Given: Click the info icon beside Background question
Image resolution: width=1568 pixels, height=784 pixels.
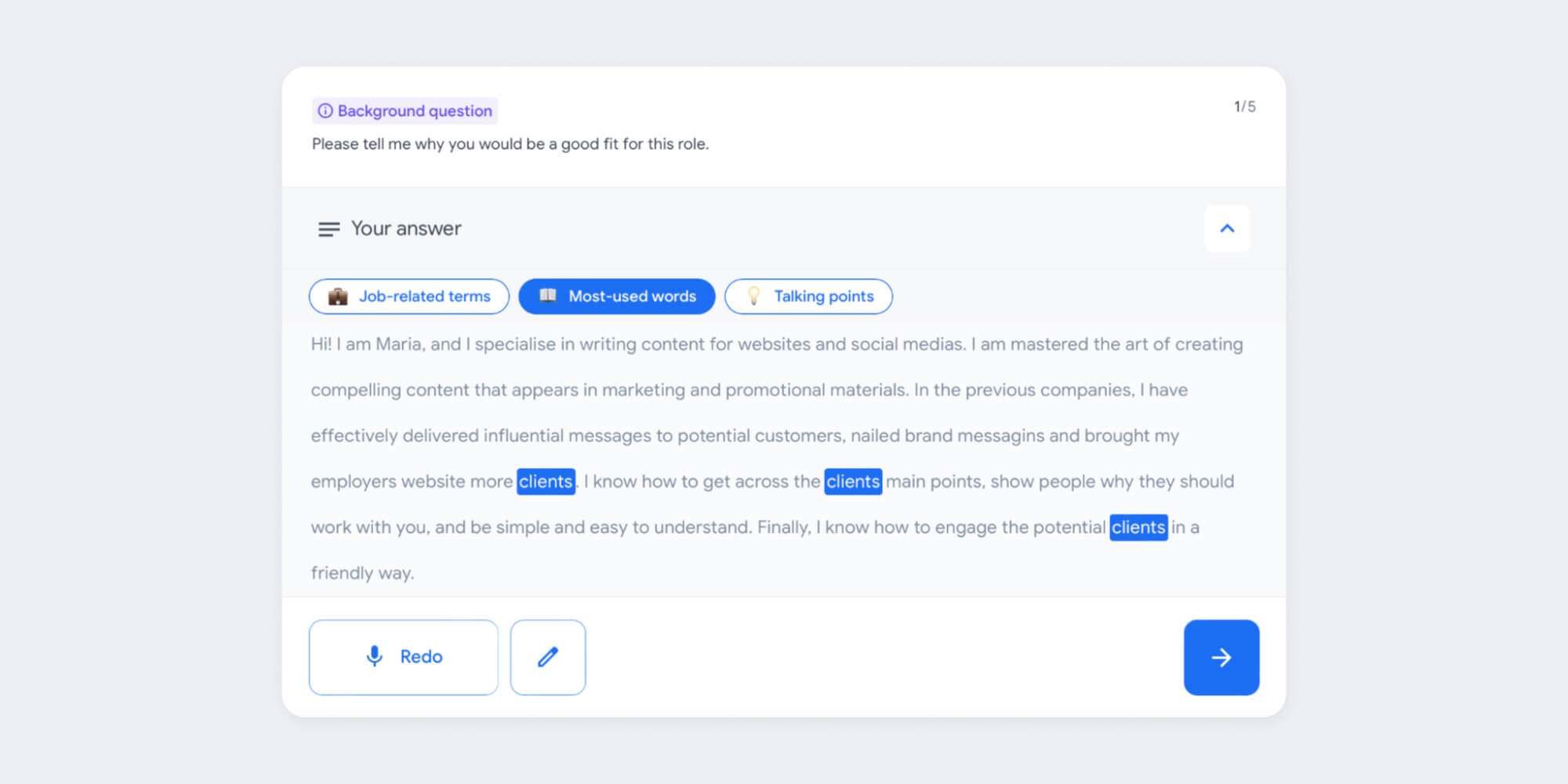Looking at the screenshot, I should (325, 111).
